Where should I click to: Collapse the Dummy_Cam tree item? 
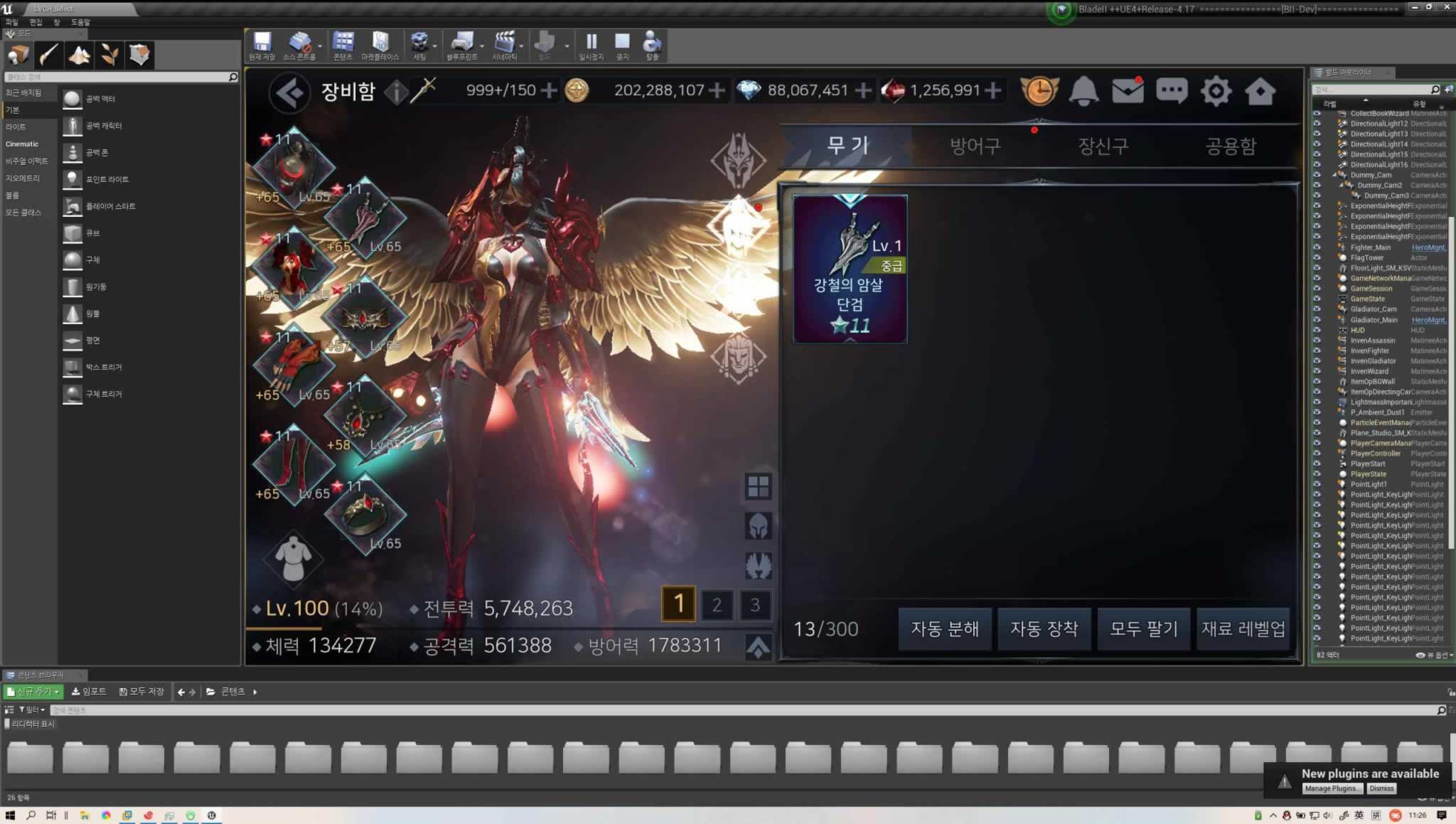click(x=1335, y=175)
